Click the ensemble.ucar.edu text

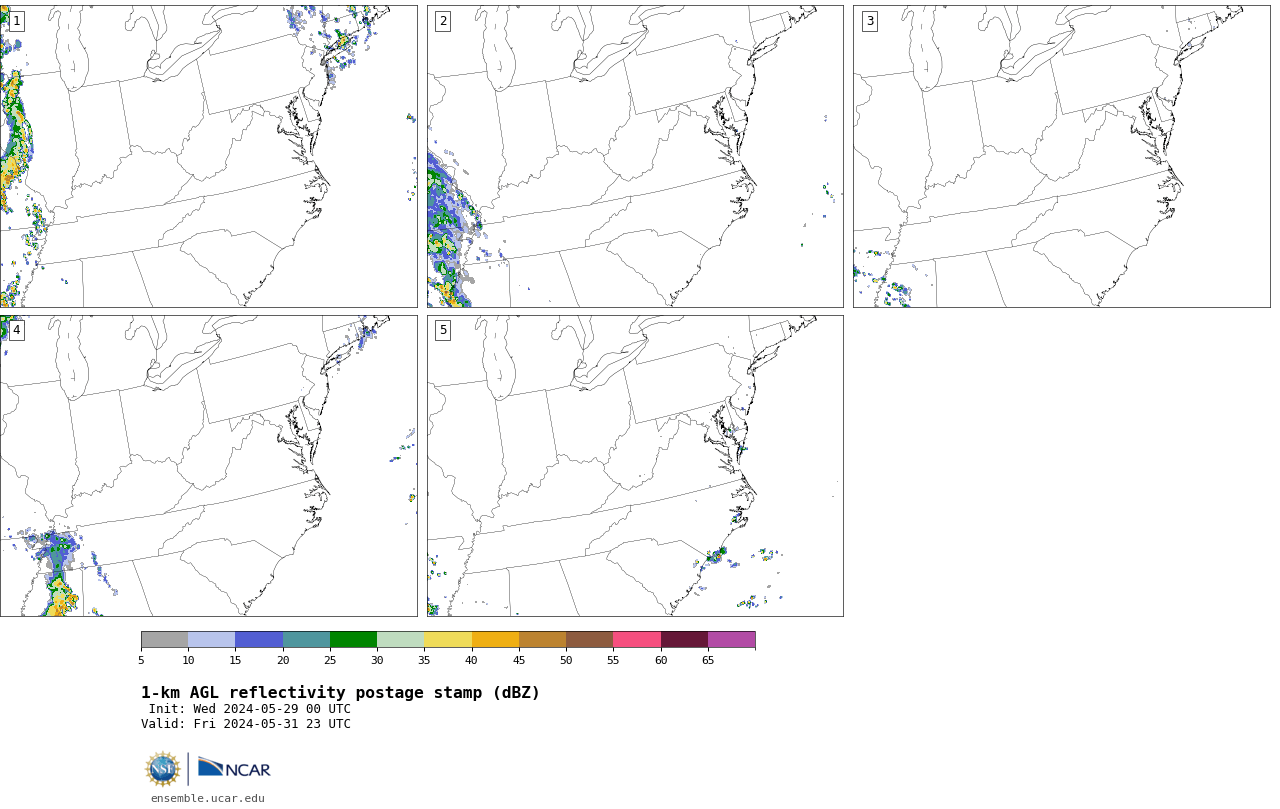[x=208, y=798]
